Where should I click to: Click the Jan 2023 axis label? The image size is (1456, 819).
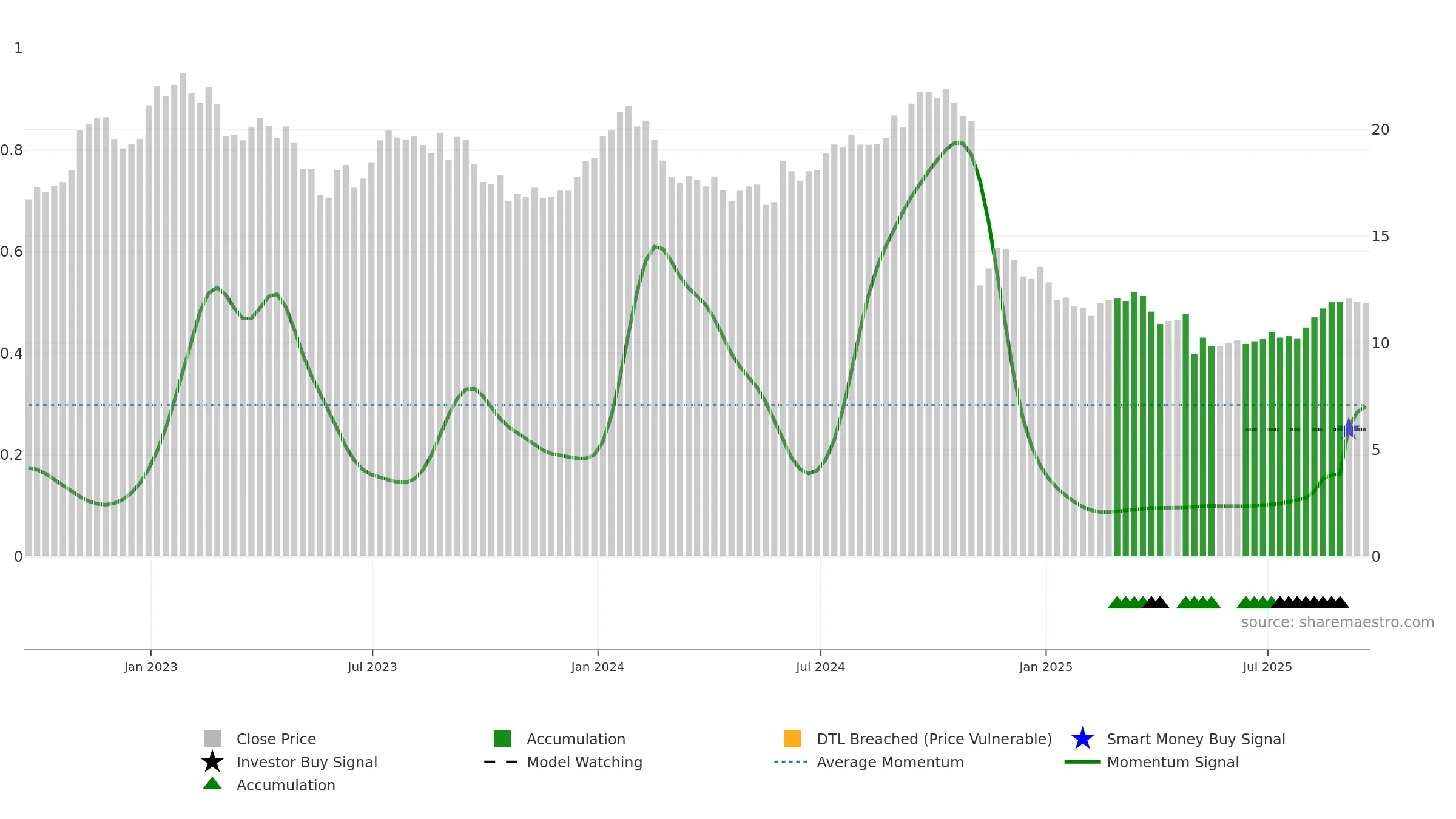click(150, 667)
